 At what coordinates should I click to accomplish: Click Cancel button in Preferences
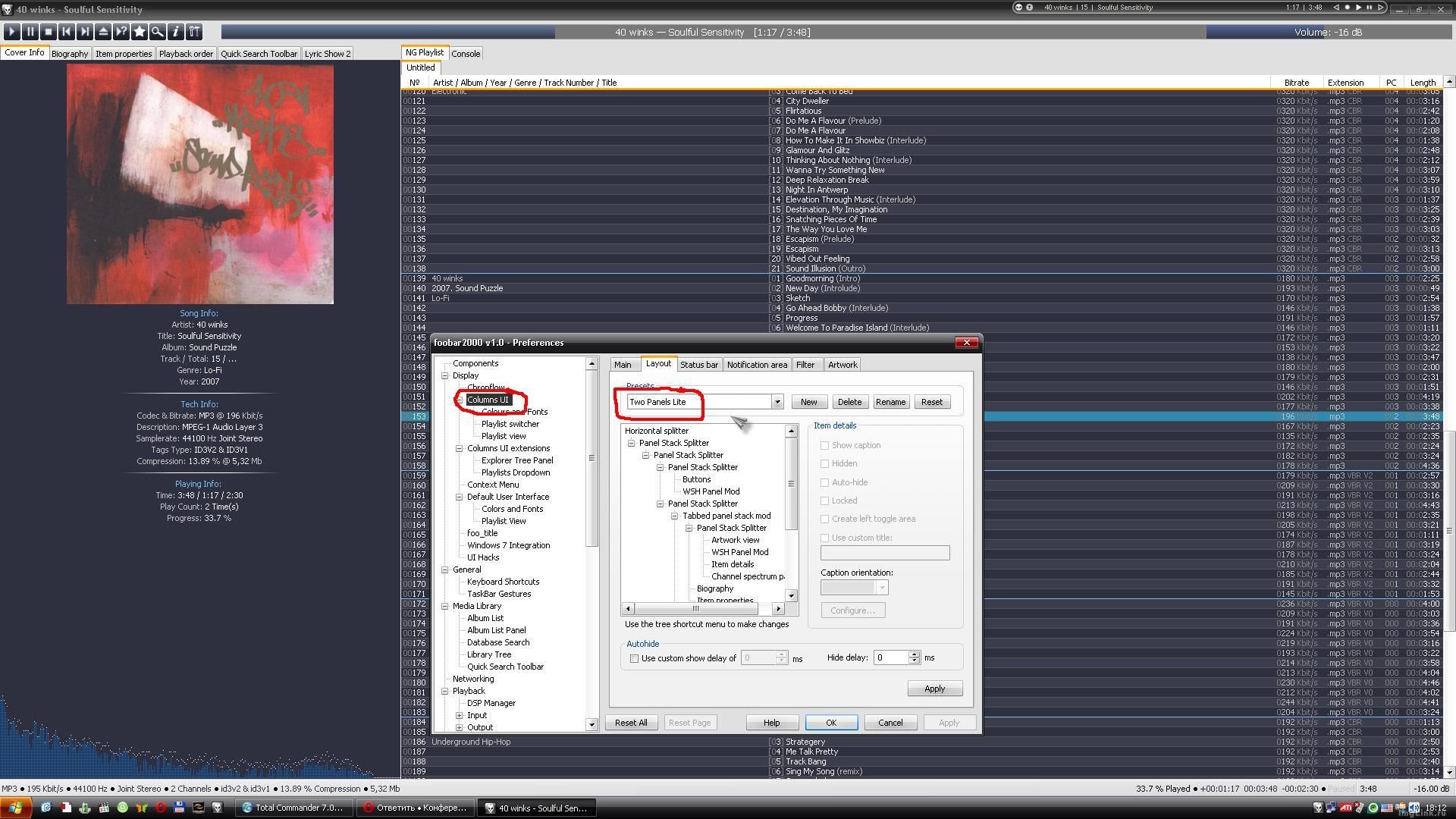[890, 723]
